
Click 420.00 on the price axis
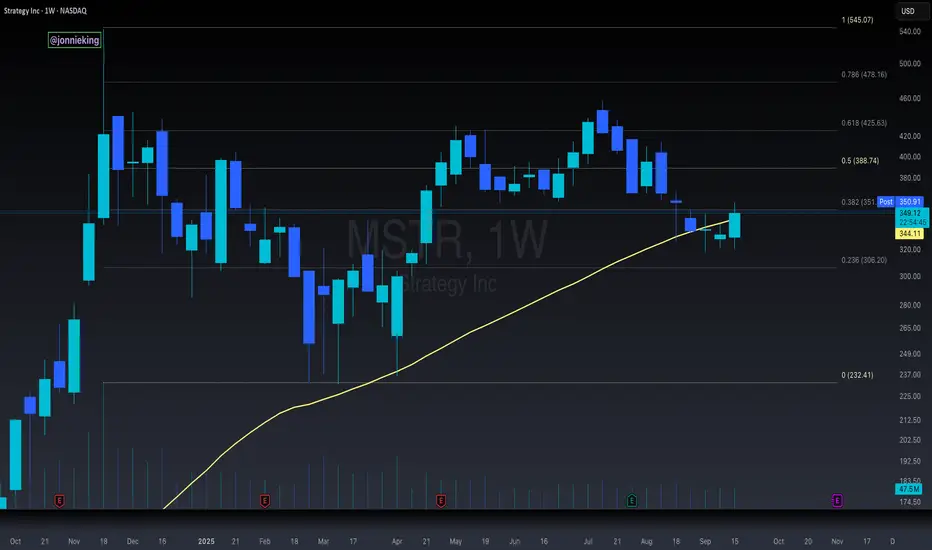point(910,136)
